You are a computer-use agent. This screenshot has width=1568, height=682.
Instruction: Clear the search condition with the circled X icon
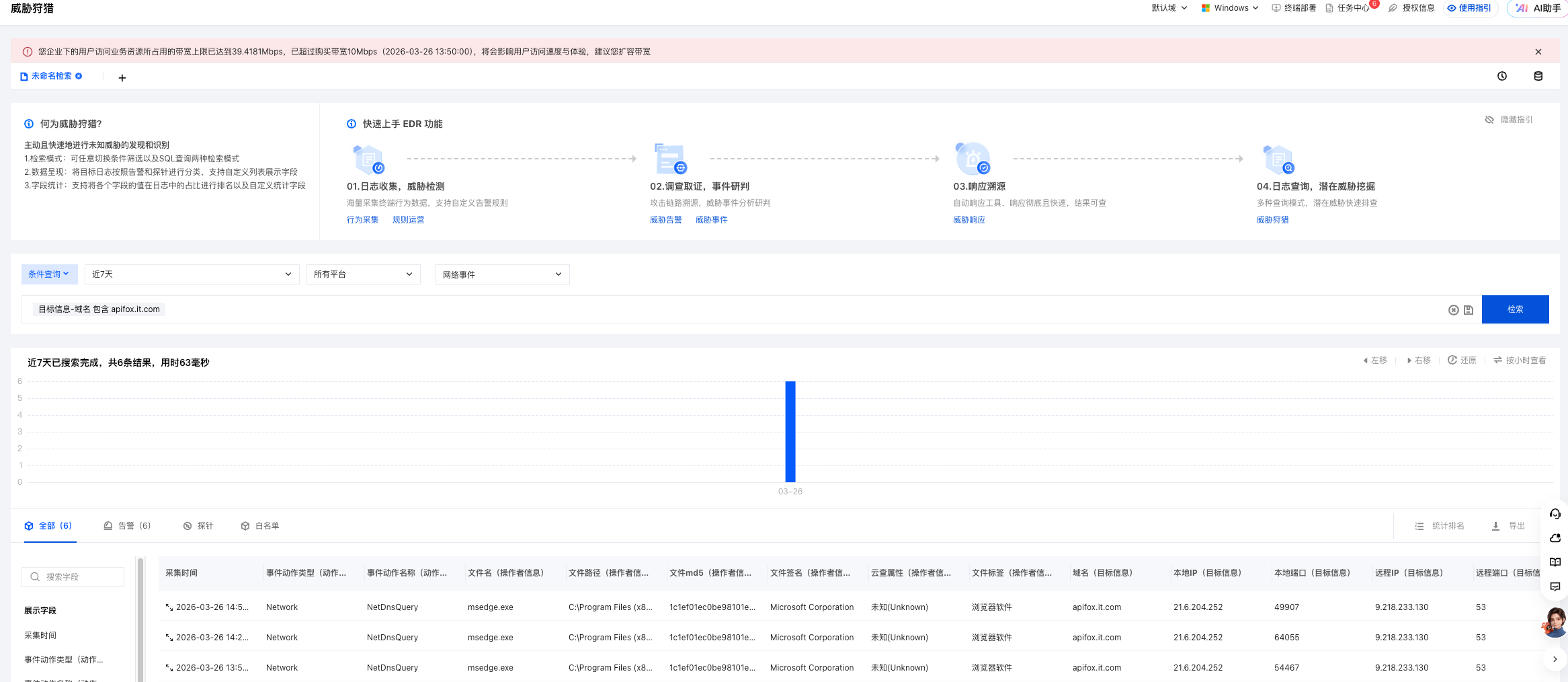click(1453, 310)
